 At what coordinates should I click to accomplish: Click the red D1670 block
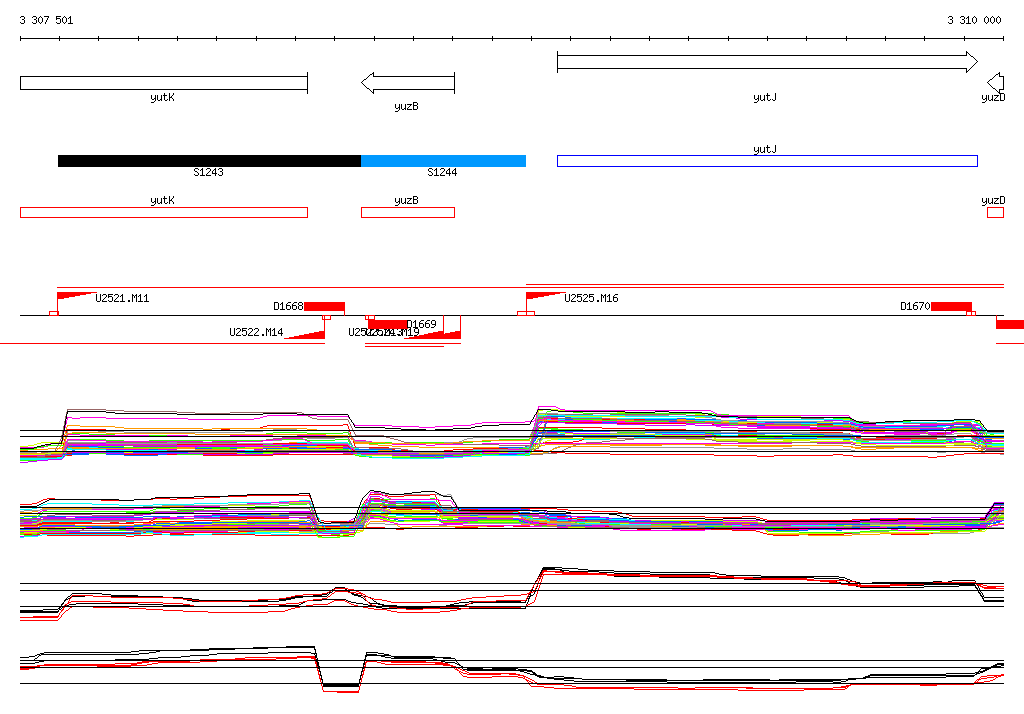[952, 306]
